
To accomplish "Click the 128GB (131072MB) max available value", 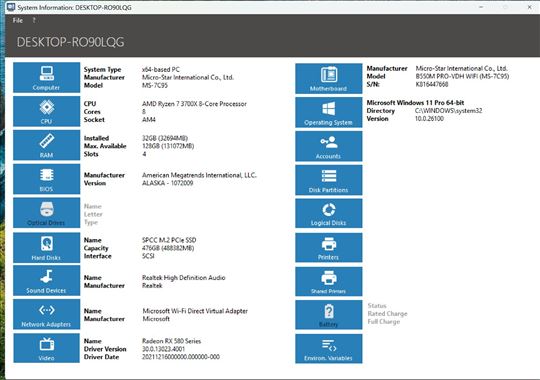I will pos(168,146).
